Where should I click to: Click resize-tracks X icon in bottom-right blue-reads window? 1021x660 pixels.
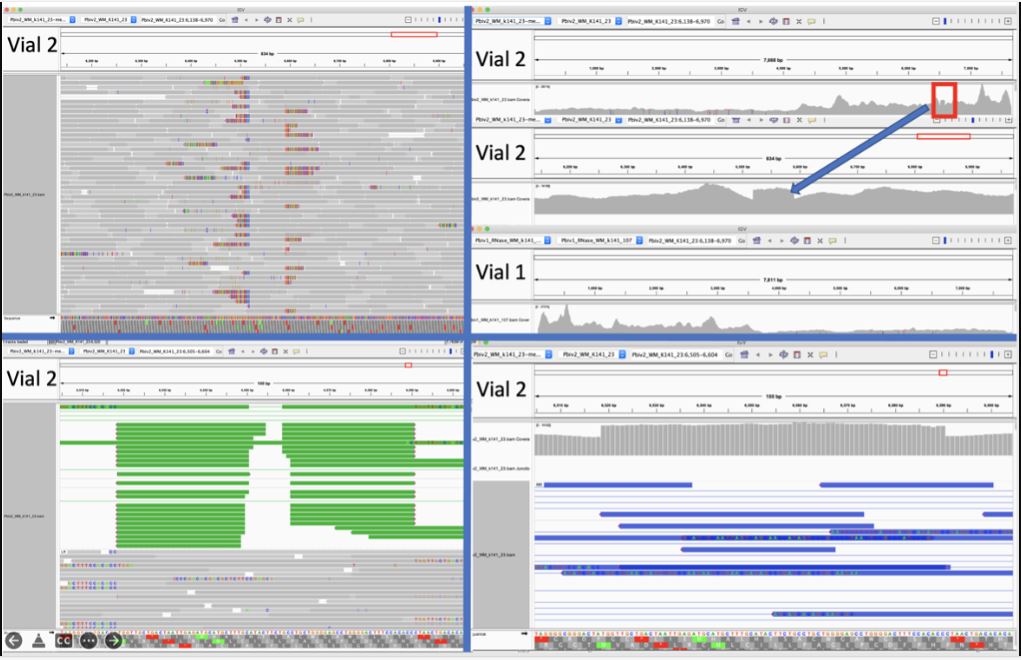point(810,355)
